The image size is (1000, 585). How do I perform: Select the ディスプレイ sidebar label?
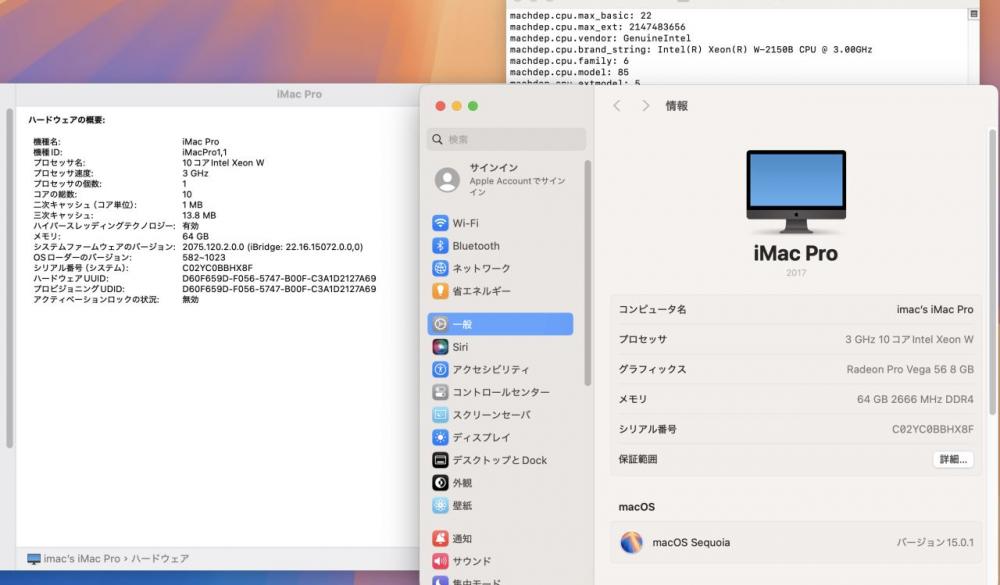tap(482, 438)
